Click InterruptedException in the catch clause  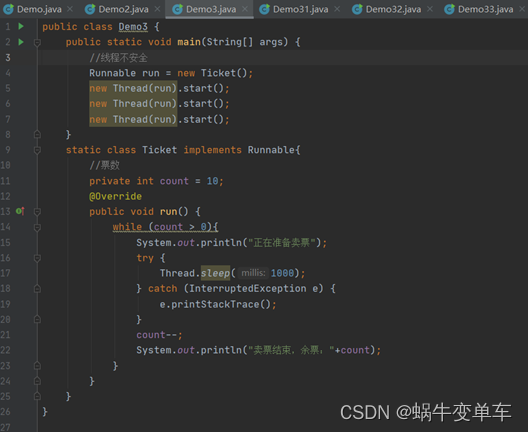(x=248, y=289)
